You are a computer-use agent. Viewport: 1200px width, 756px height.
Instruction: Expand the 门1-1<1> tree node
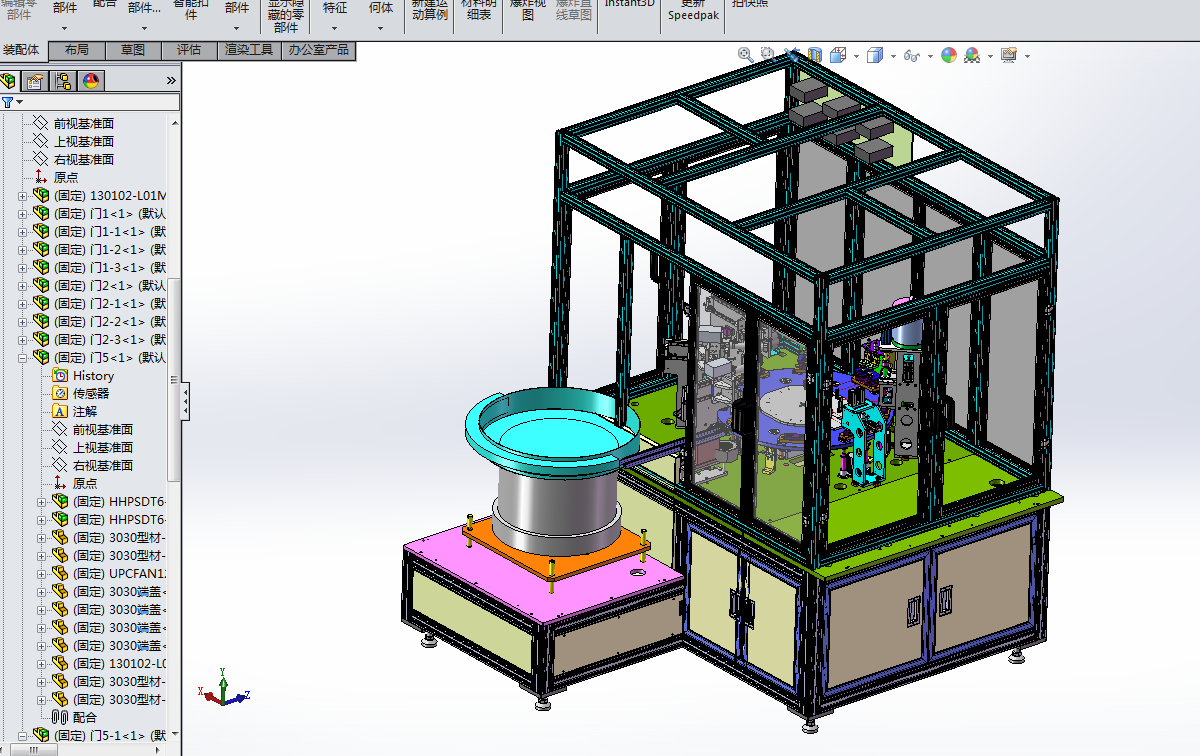23,231
